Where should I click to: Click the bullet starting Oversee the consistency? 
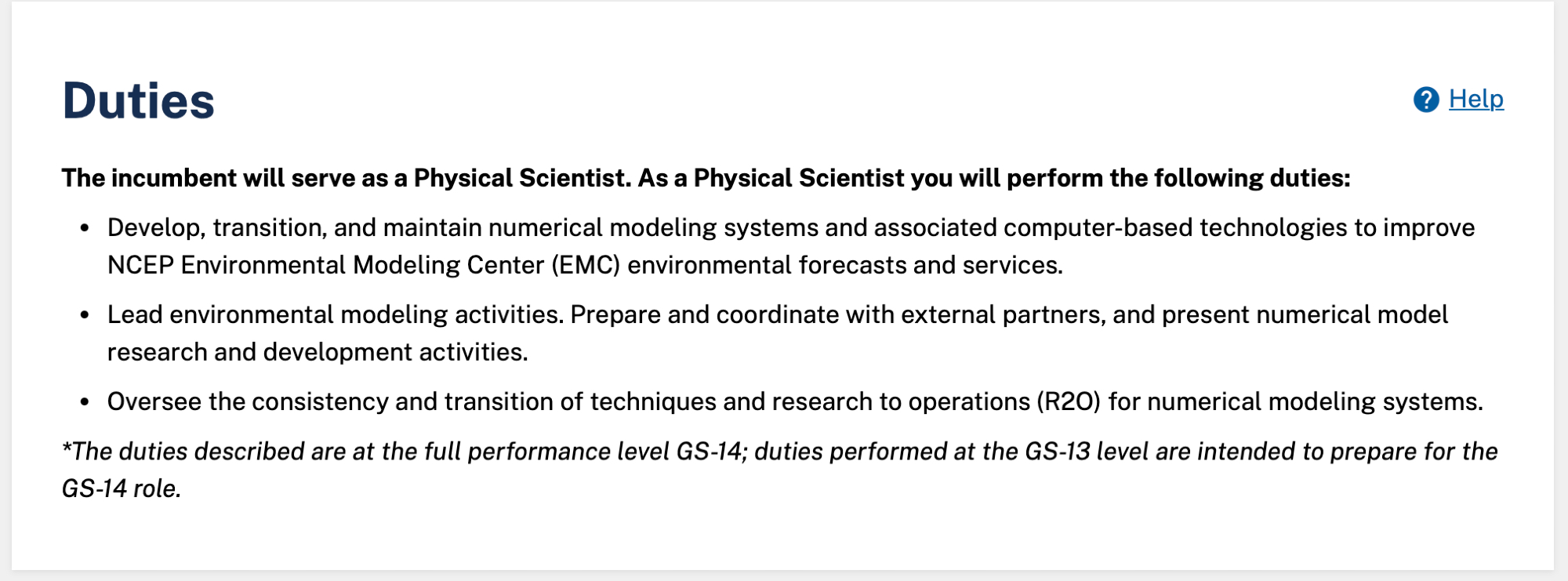point(795,401)
